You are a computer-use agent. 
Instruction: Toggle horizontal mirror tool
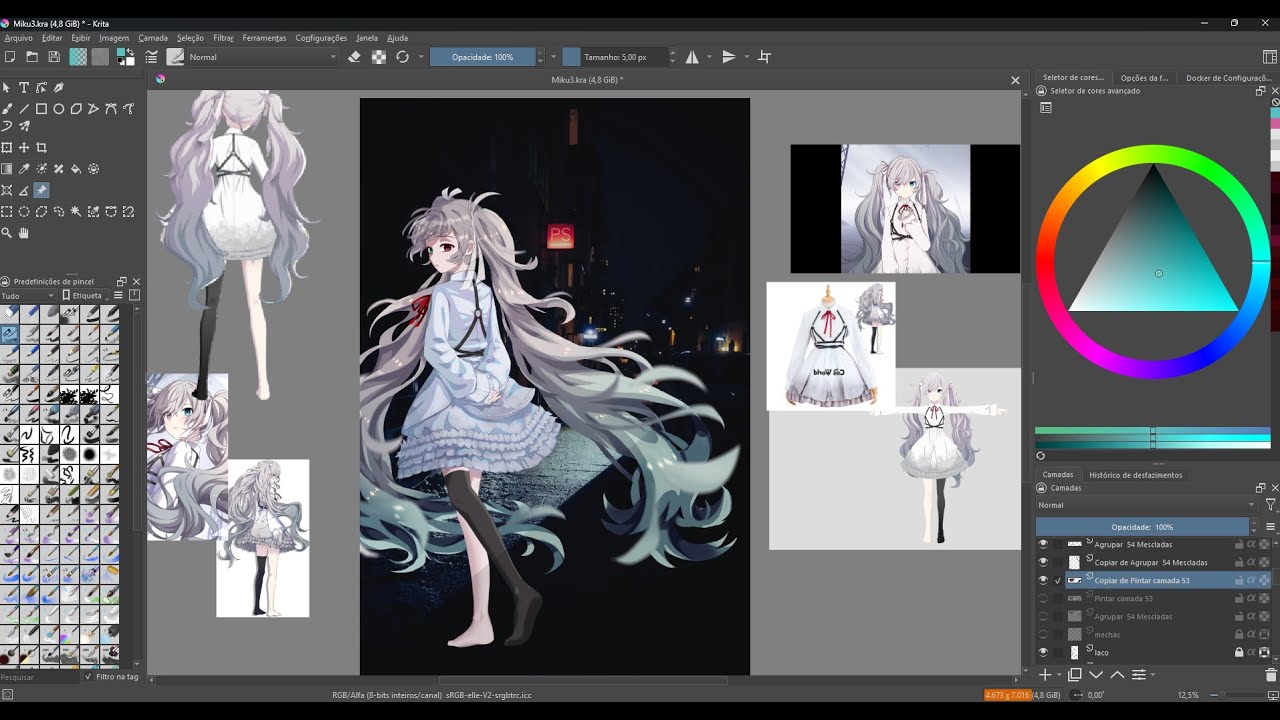pyautogui.click(x=692, y=57)
